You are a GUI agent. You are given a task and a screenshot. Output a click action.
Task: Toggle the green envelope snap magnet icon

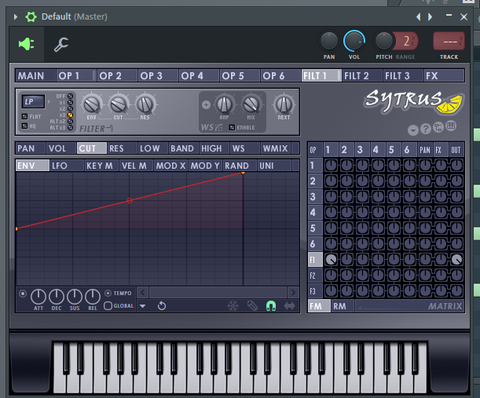(271, 306)
